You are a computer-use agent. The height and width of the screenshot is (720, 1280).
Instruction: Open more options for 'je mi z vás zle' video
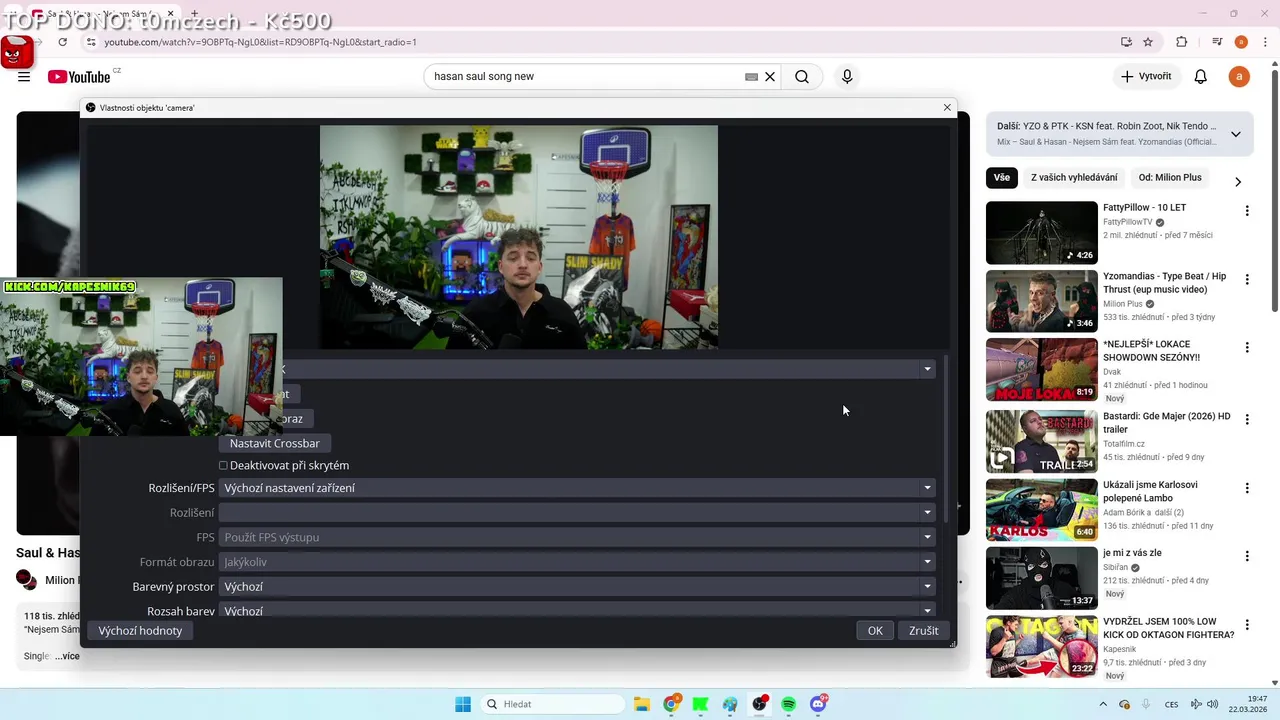[x=1247, y=556]
